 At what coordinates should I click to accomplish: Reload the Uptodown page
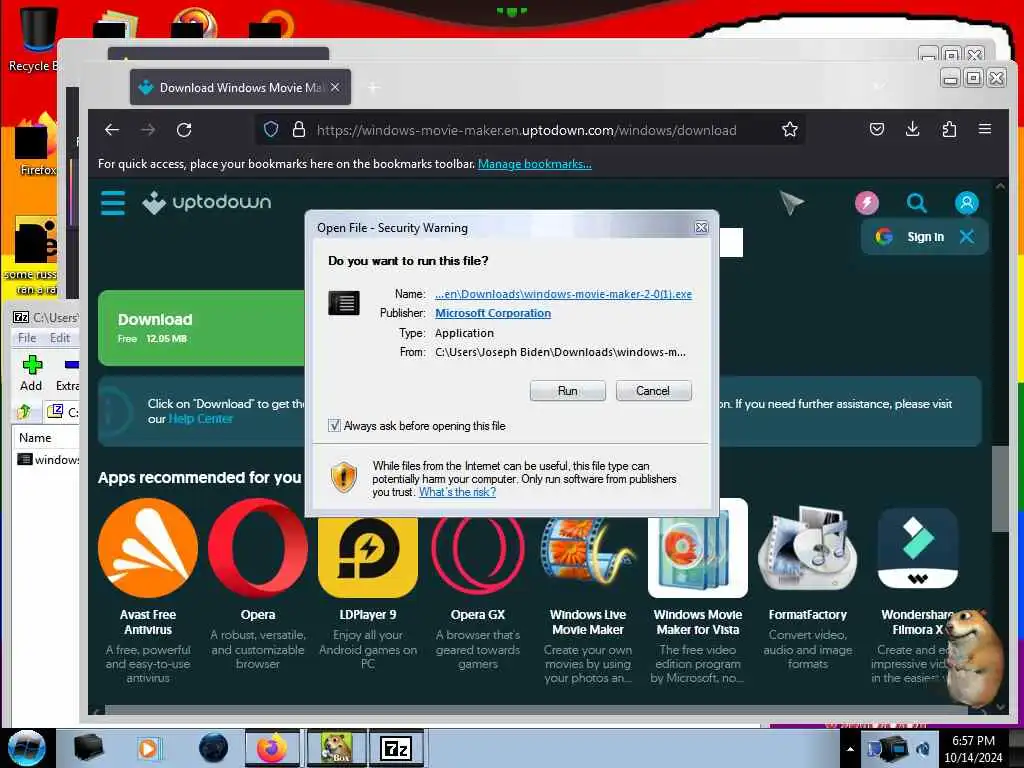click(x=184, y=130)
